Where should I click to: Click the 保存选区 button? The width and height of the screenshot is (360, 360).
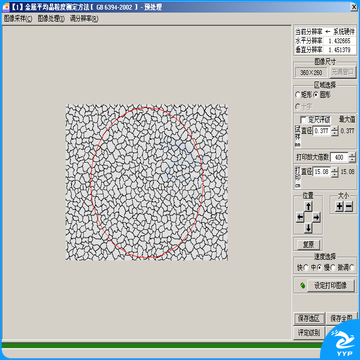[x=310, y=319]
